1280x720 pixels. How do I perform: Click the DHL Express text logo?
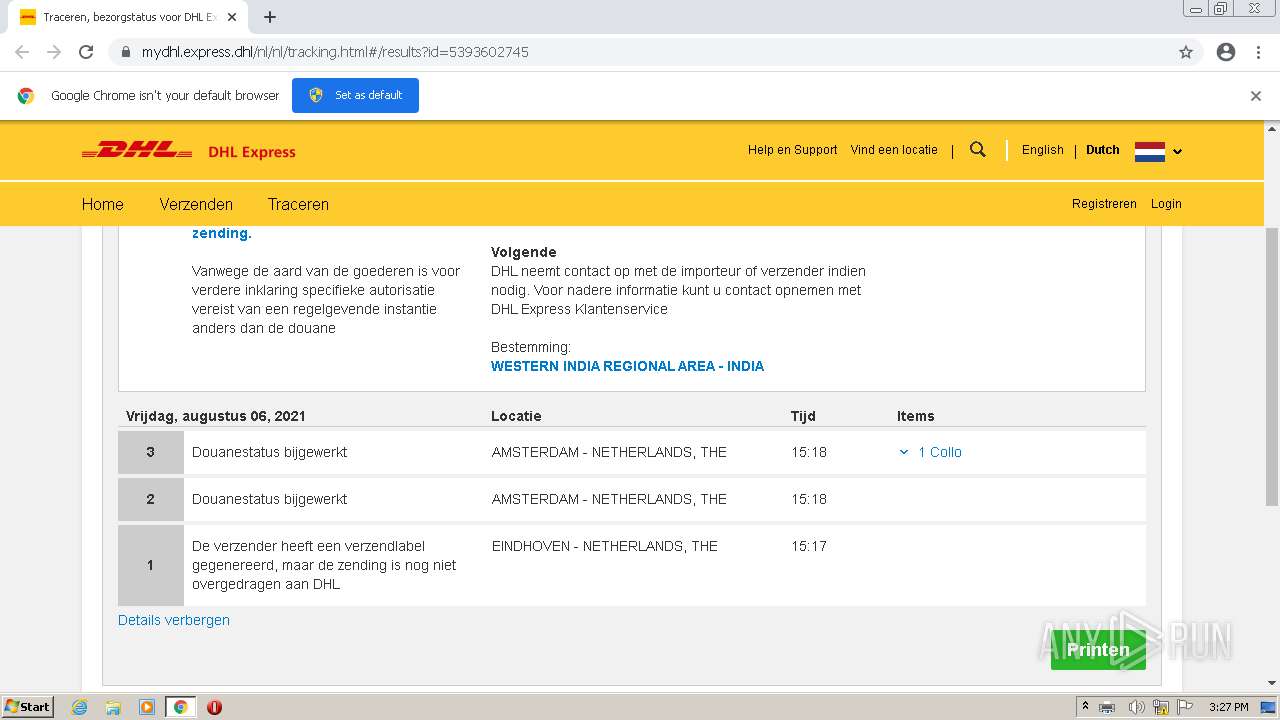click(252, 152)
